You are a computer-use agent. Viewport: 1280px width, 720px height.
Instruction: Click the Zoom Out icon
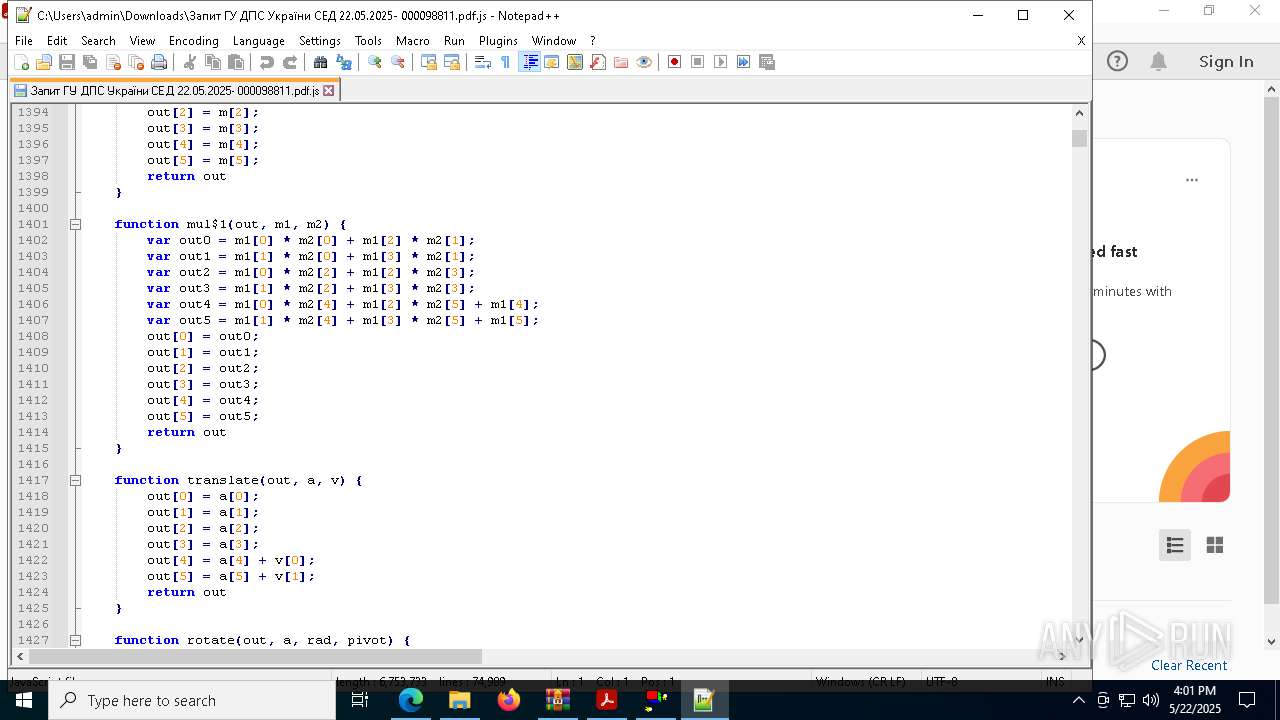click(x=398, y=62)
